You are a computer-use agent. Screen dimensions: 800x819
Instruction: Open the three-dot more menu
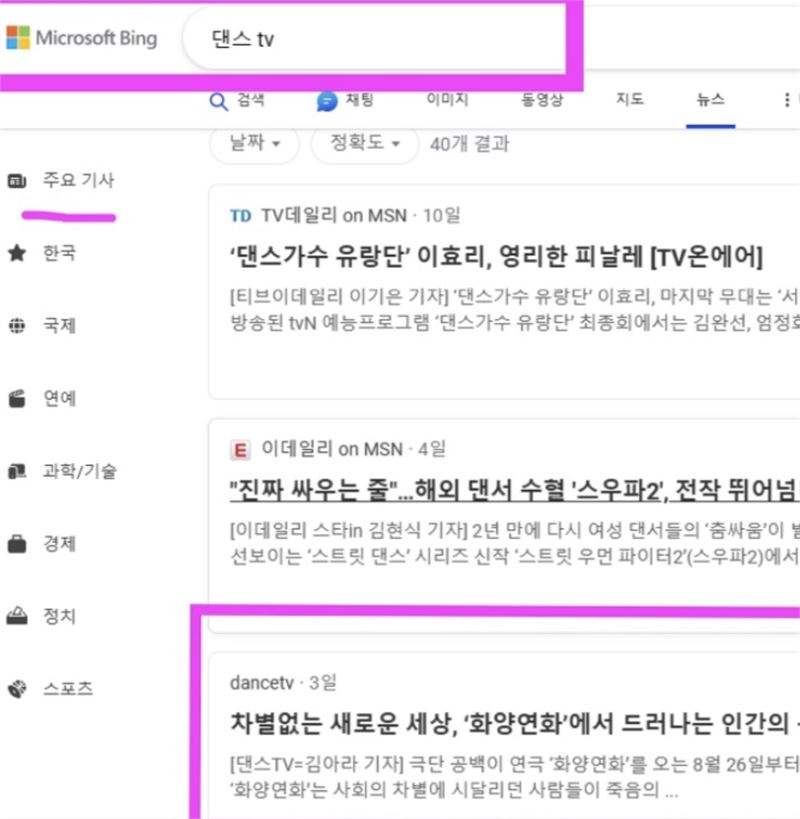coord(786,100)
